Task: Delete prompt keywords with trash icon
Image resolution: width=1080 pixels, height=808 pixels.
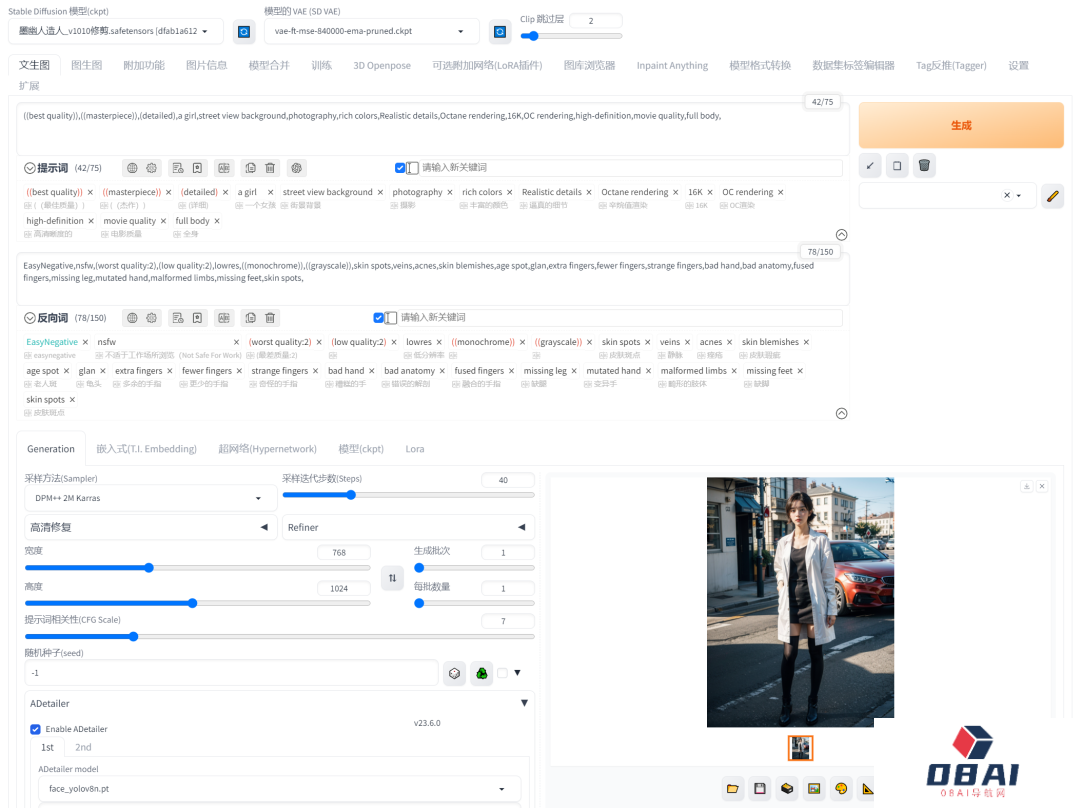Action: [x=270, y=168]
